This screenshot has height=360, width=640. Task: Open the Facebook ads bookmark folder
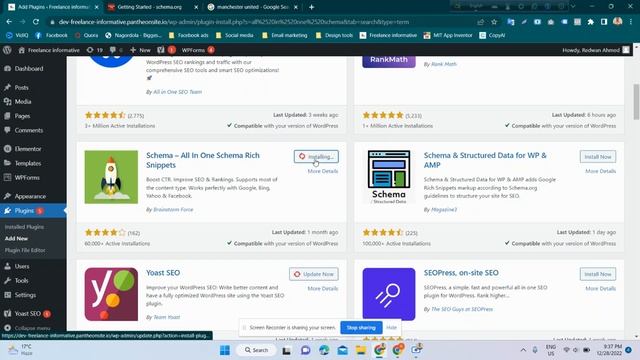pos(188,36)
